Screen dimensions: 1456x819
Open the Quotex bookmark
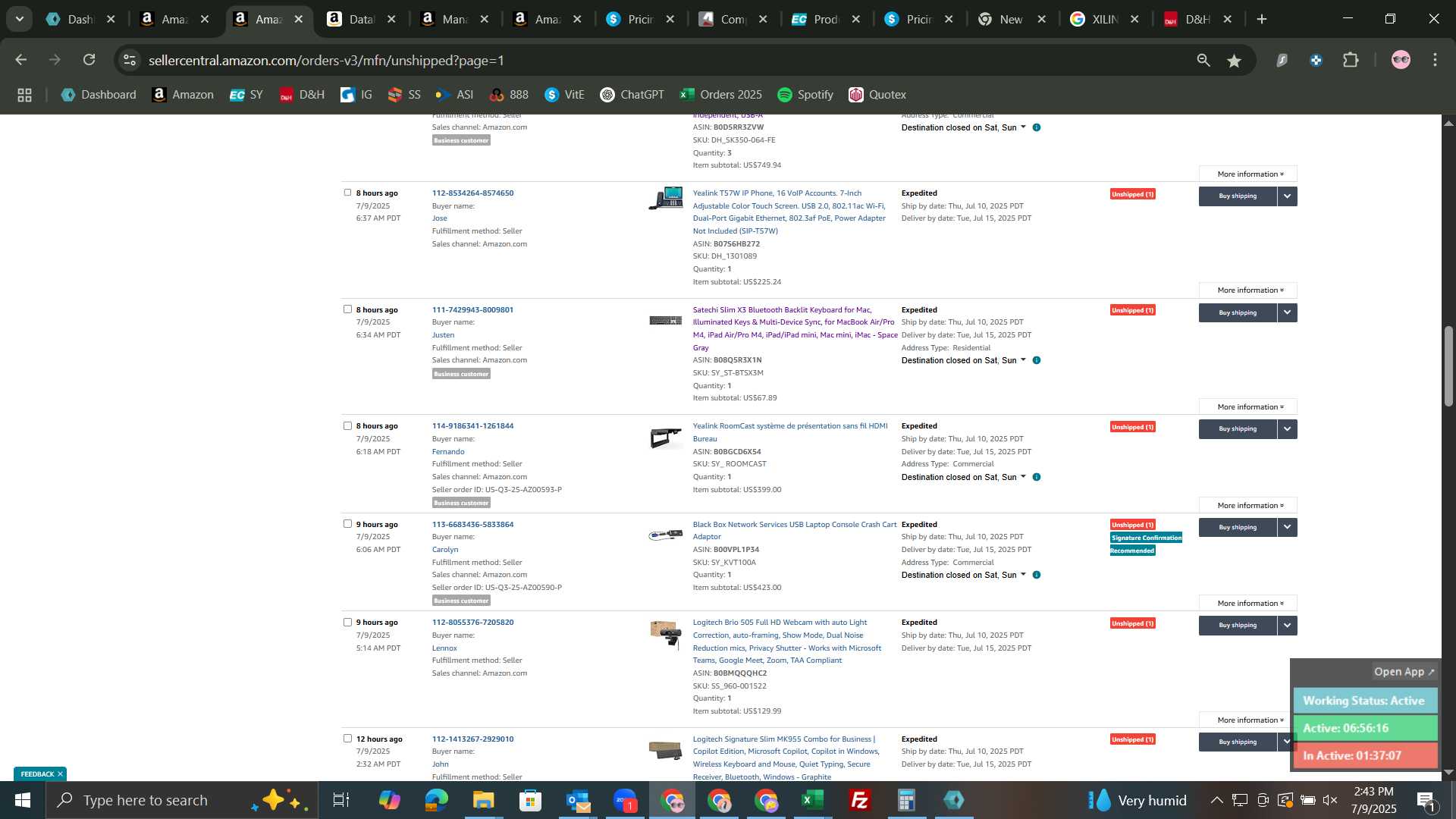(877, 95)
